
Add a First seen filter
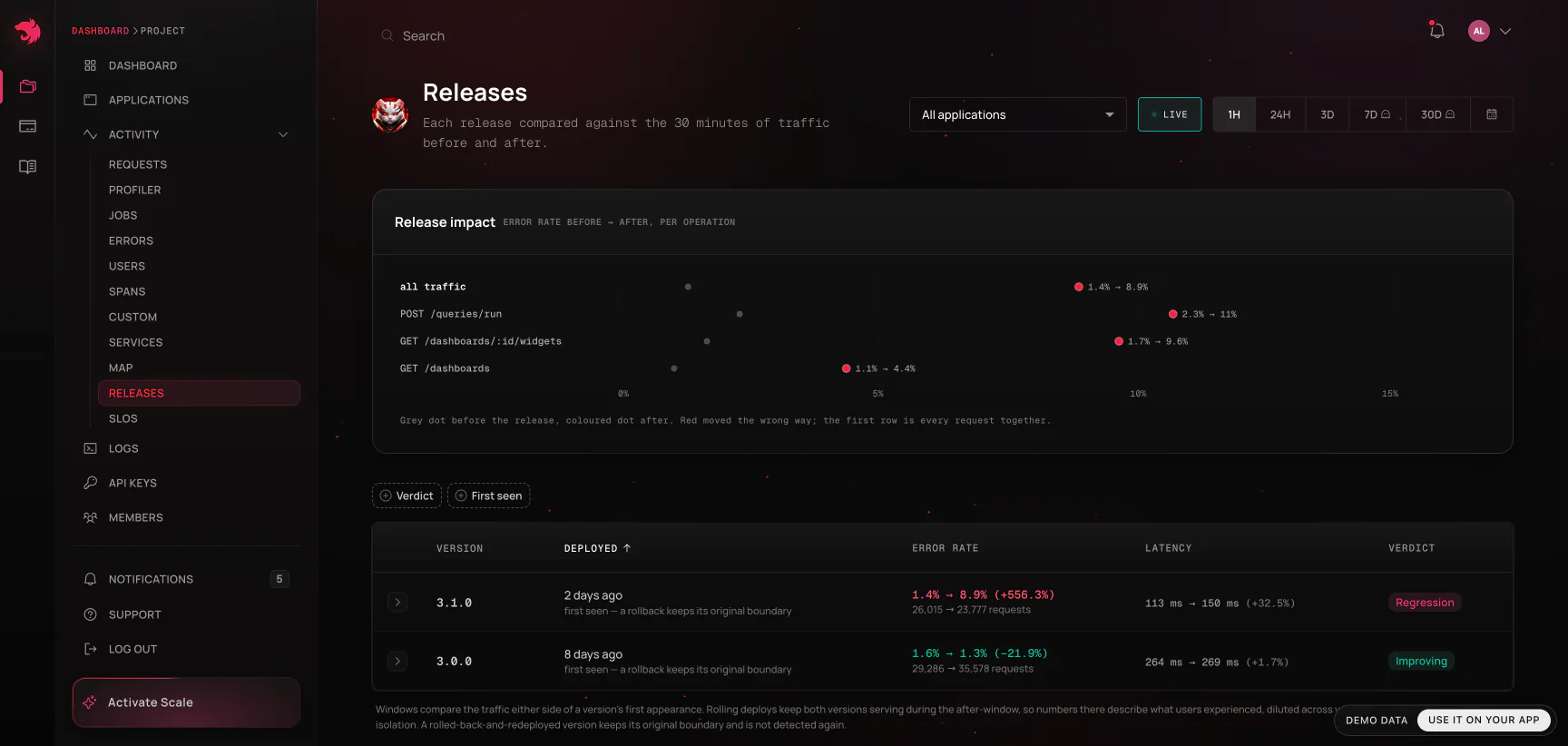pyautogui.click(x=488, y=496)
